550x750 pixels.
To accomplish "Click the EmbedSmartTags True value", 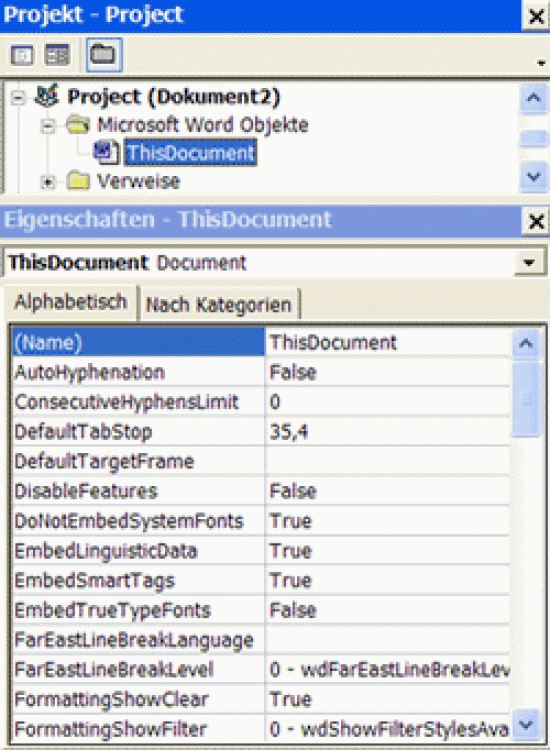I will pos(388,581).
